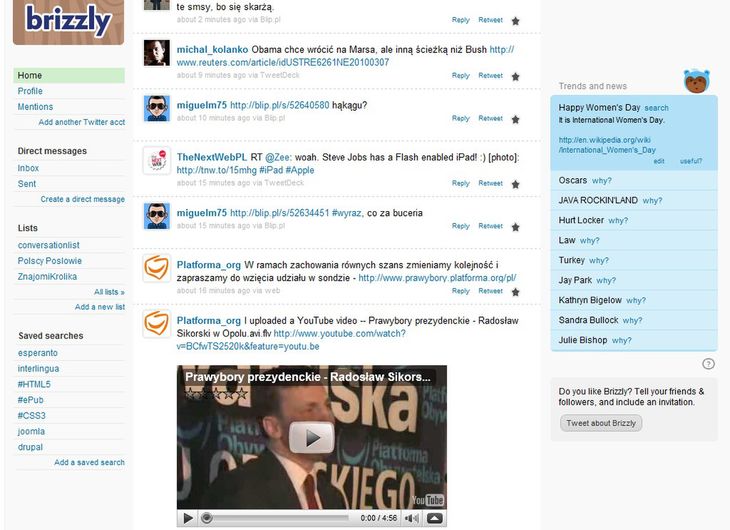Open the #iPad hashtag link
The image size is (730, 530).
coord(270,170)
